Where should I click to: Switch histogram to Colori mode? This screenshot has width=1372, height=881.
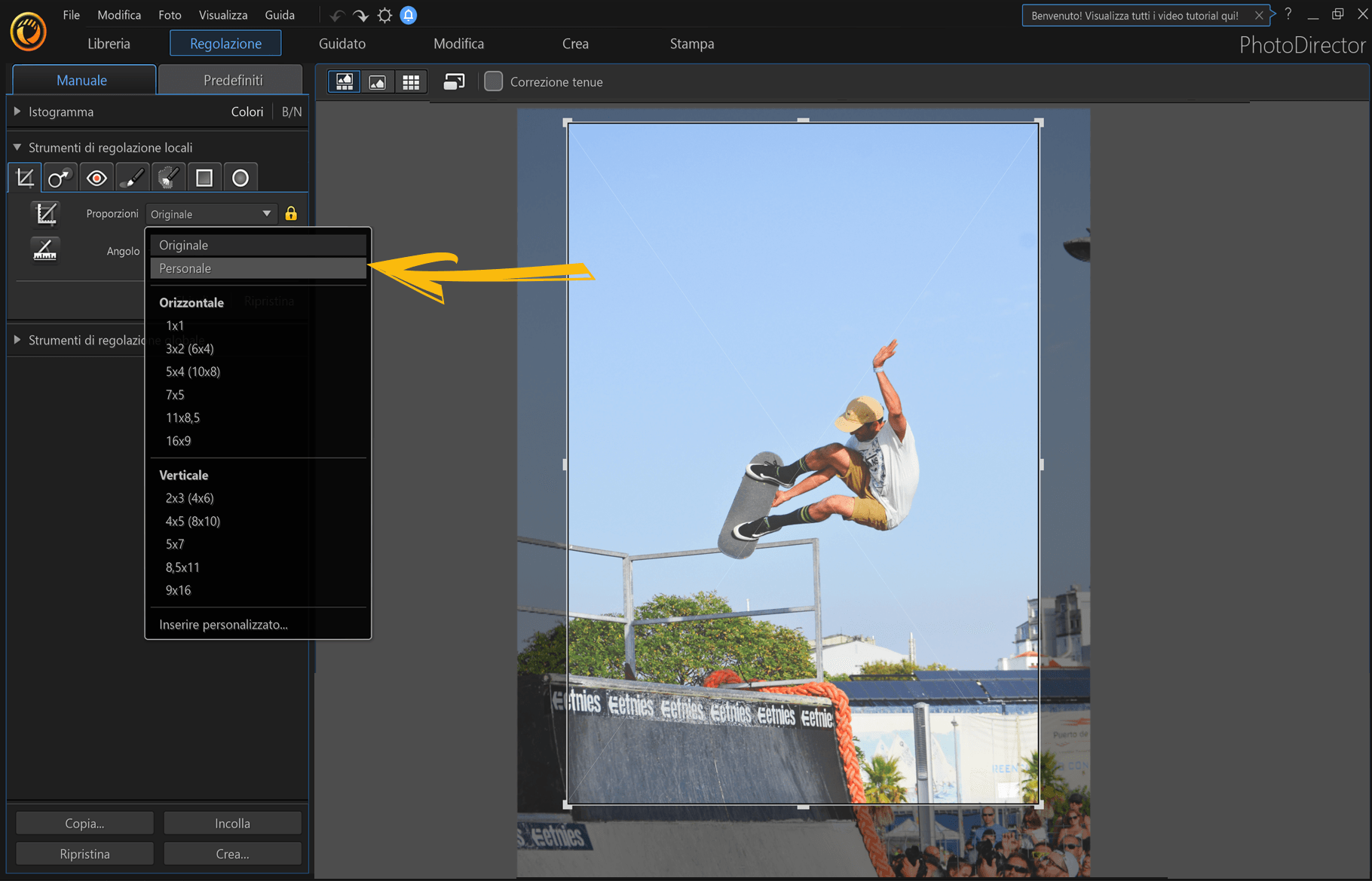tap(247, 112)
